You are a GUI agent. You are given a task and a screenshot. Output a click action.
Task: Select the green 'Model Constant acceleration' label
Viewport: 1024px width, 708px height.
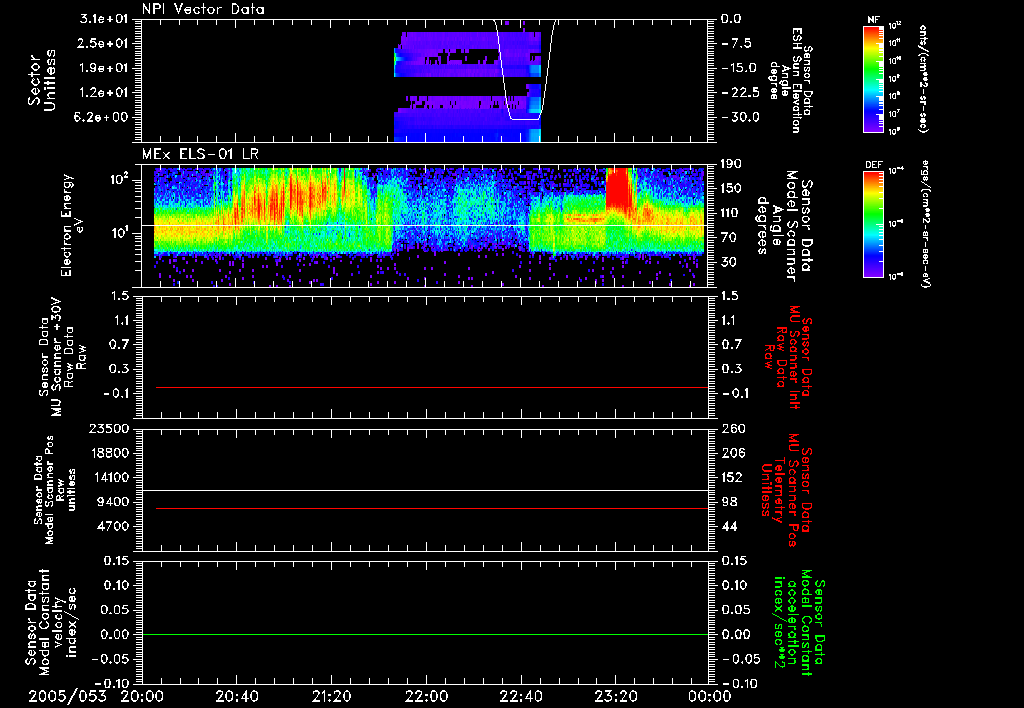pos(799,622)
